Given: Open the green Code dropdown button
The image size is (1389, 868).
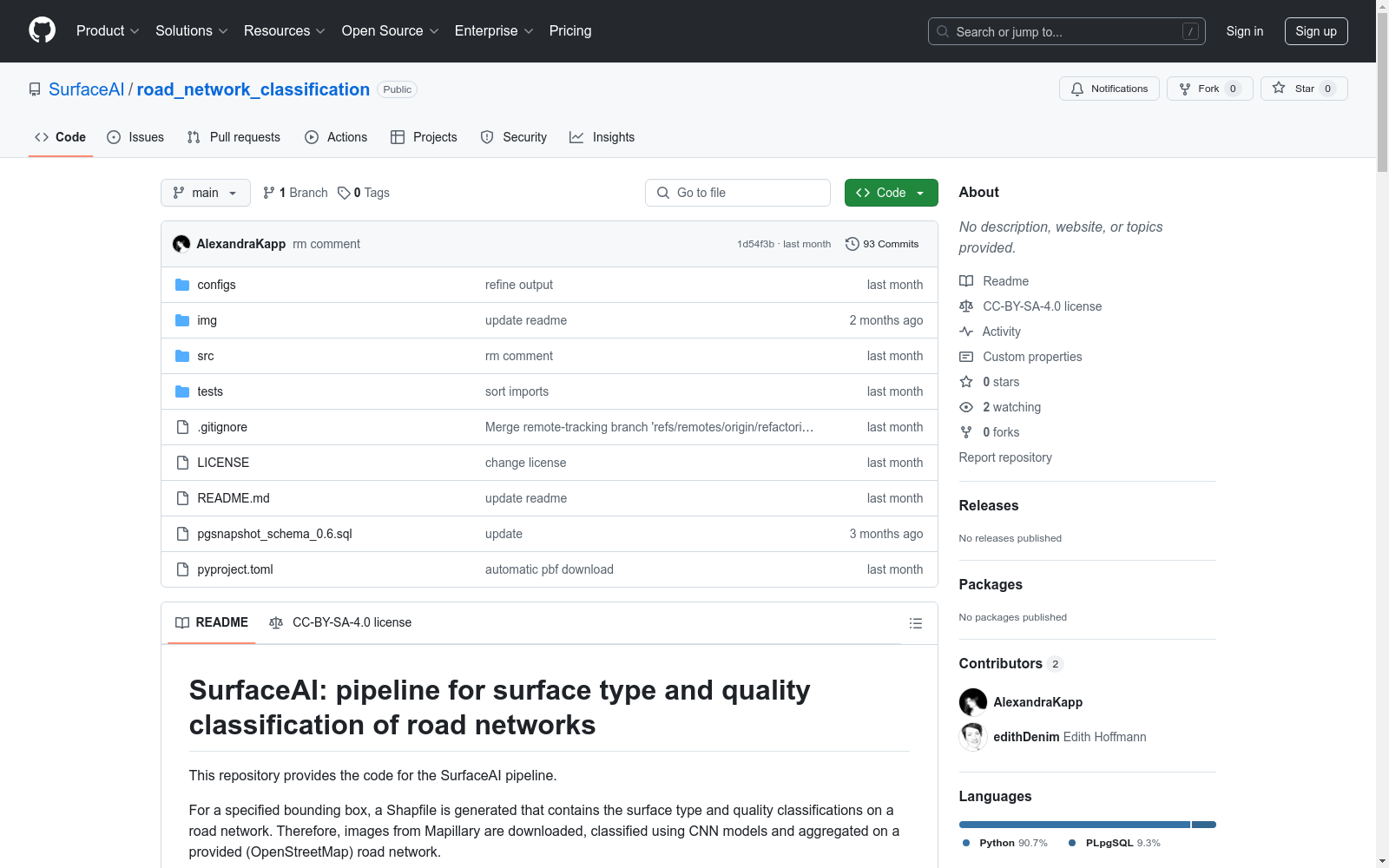Looking at the screenshot, I should 891,193.
